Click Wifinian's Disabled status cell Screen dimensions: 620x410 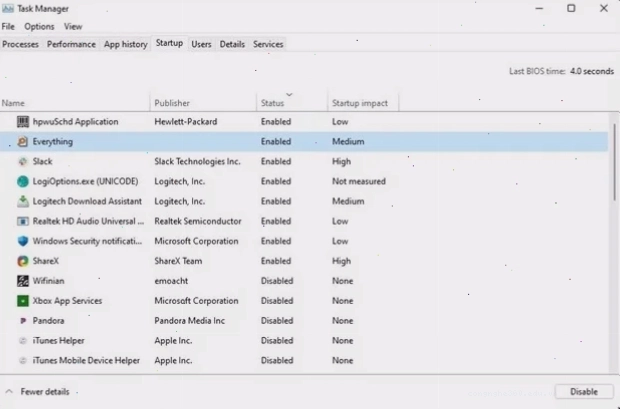pos(277,281)
